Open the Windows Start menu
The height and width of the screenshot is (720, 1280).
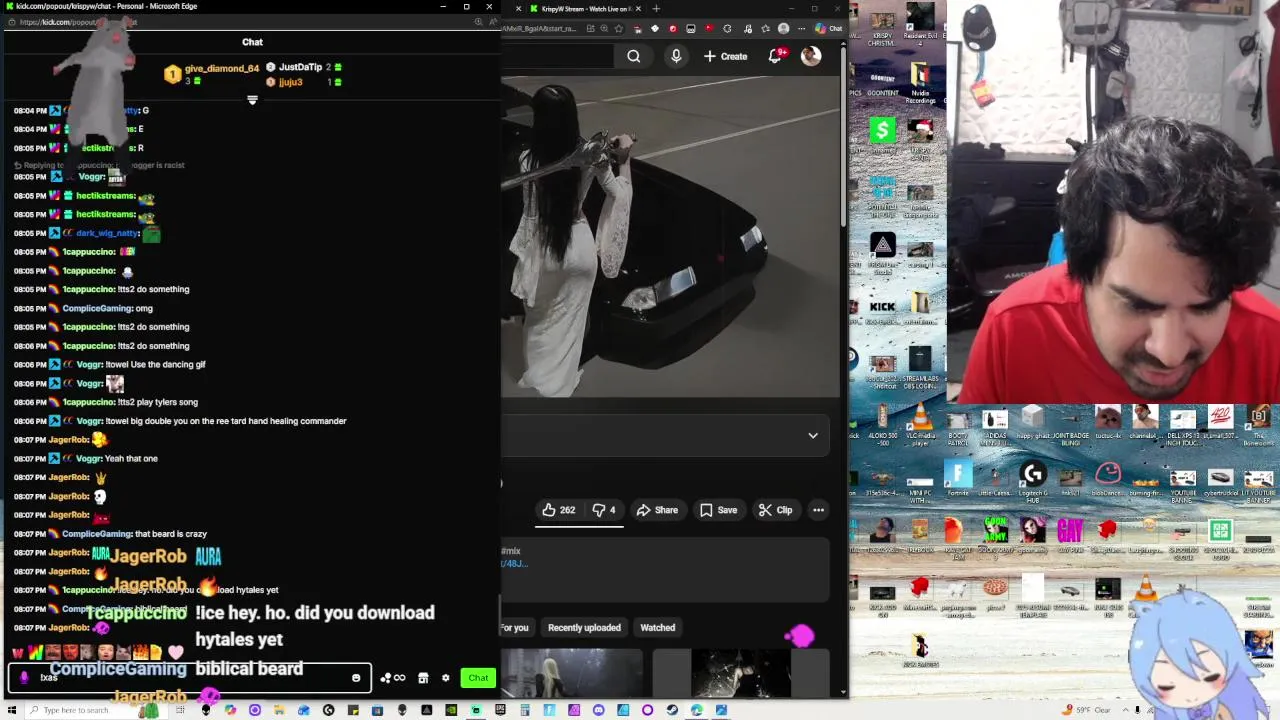point(14,710)
